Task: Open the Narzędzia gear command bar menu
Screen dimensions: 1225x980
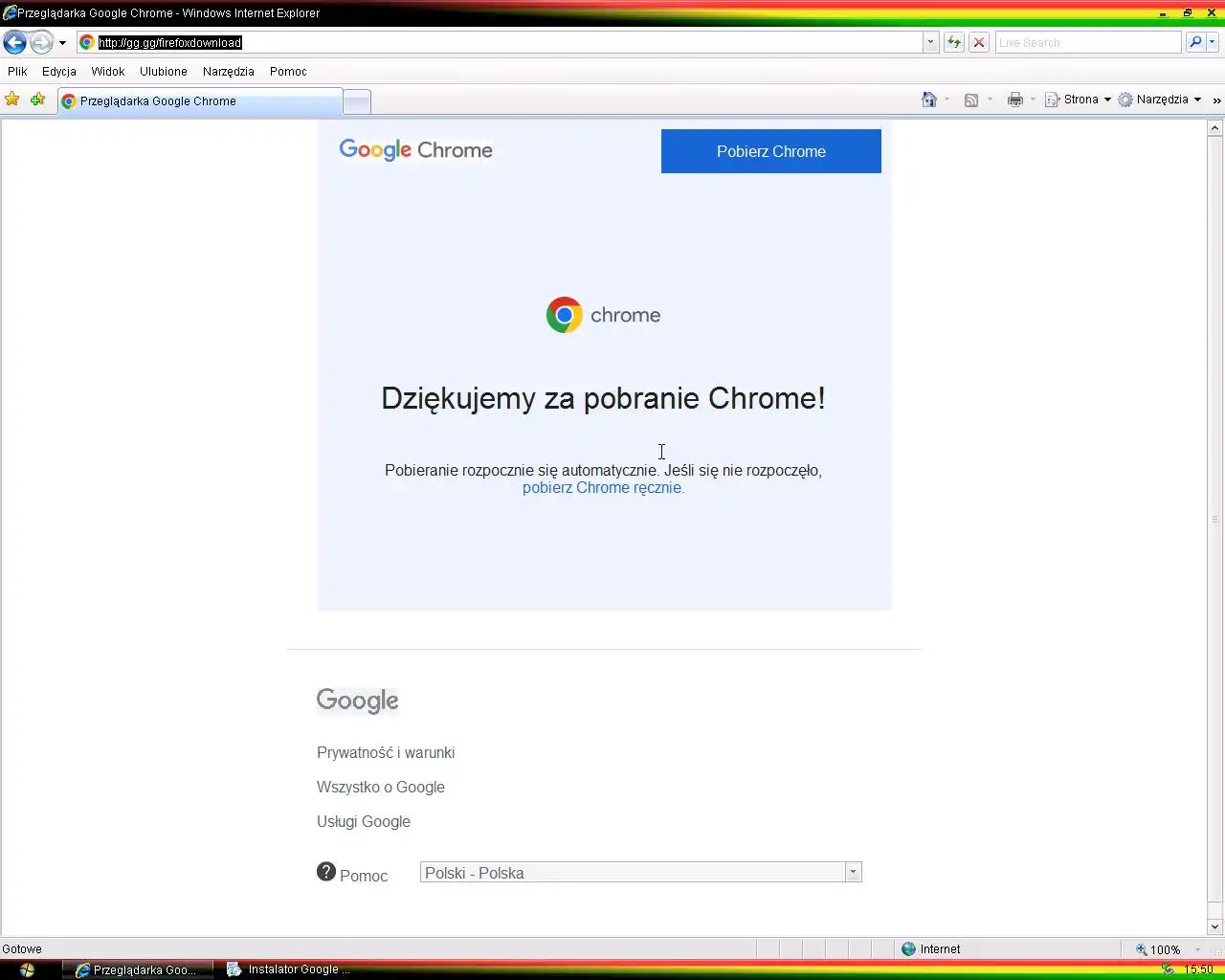Action: tap(1160, 100)
